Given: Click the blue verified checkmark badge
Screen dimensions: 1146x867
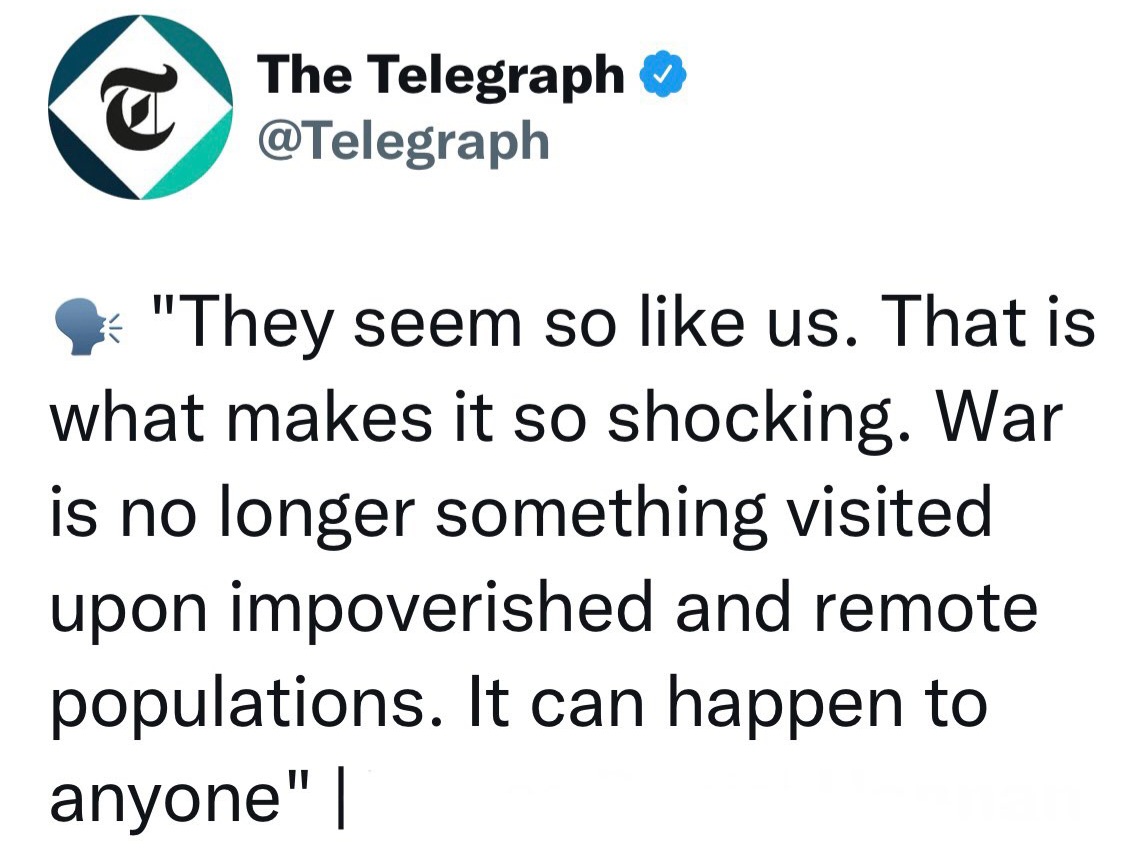Looking at the screenshot, I should tap(662, 75).
